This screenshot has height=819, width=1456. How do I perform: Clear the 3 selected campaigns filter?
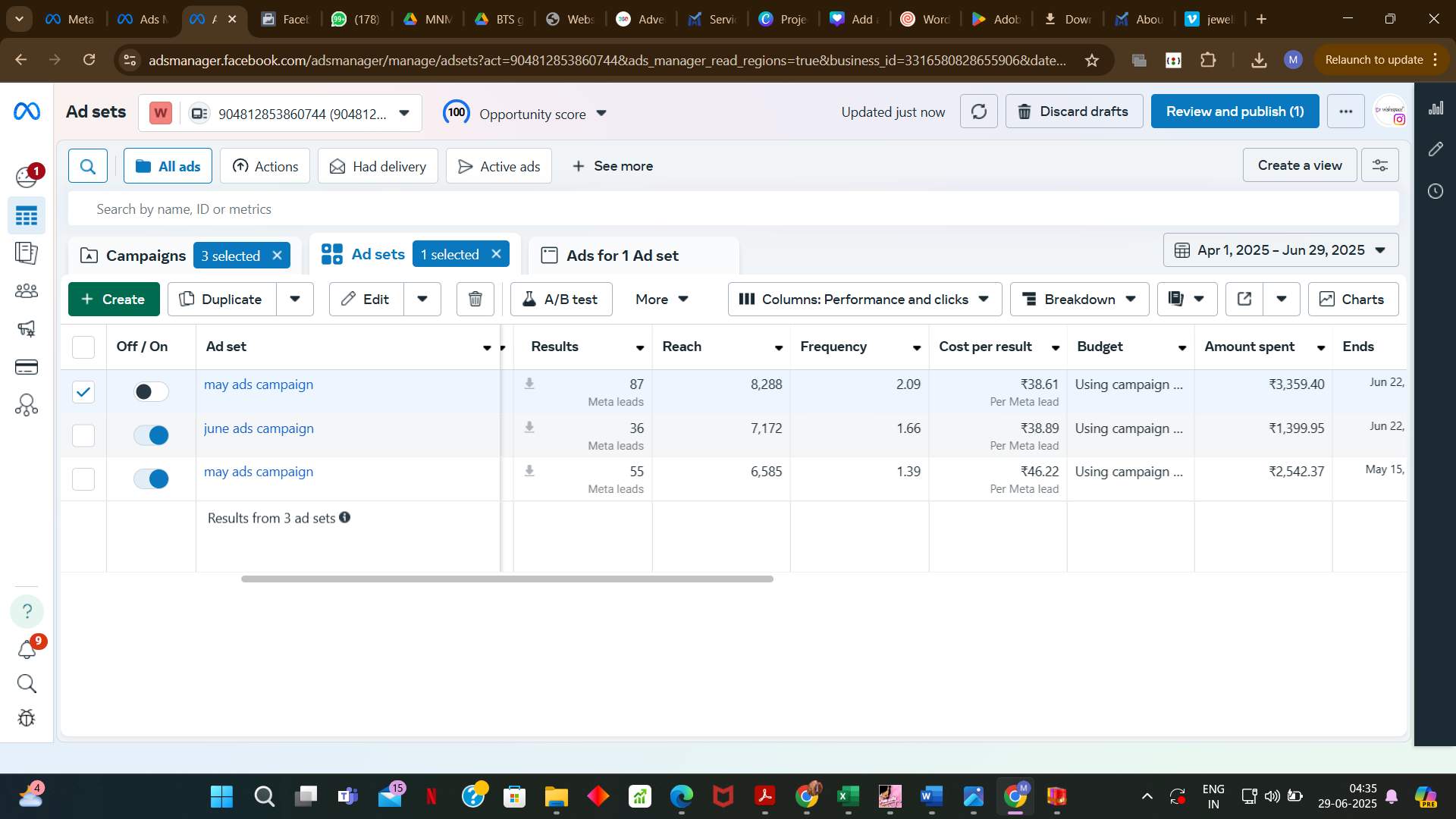[278, 256]
